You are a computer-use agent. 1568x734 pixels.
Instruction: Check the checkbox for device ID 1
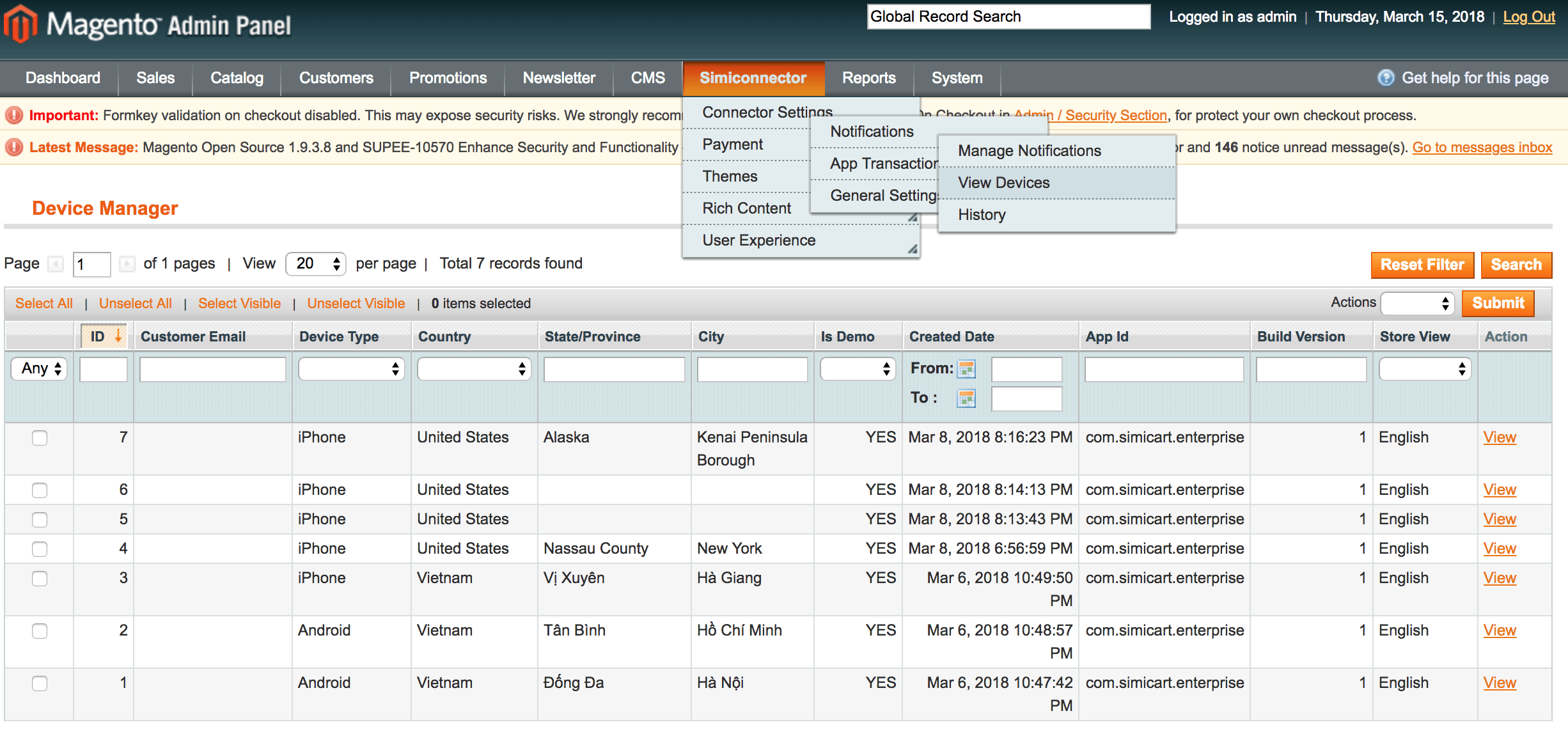point(40,683)
